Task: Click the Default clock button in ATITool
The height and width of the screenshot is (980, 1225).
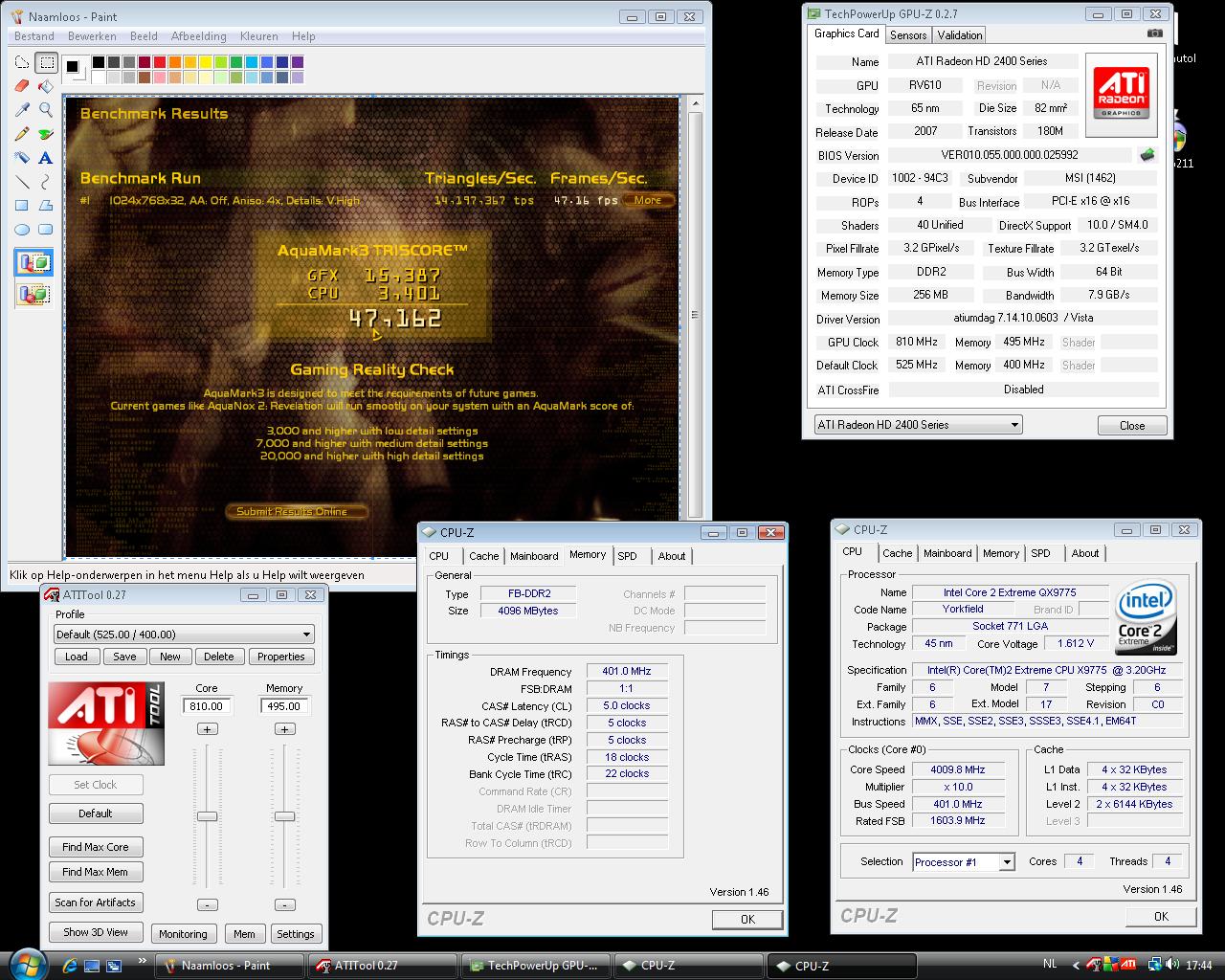Action: click(96, 813)
